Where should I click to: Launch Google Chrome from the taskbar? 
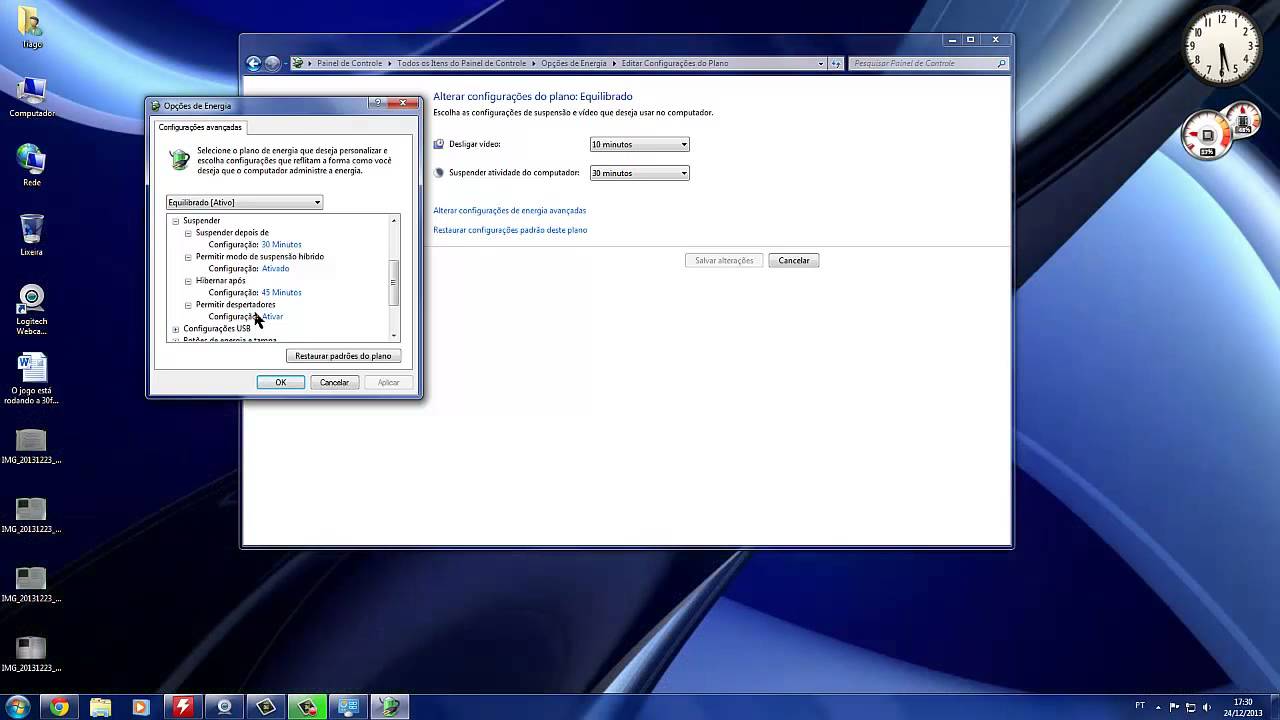[60, 707]
